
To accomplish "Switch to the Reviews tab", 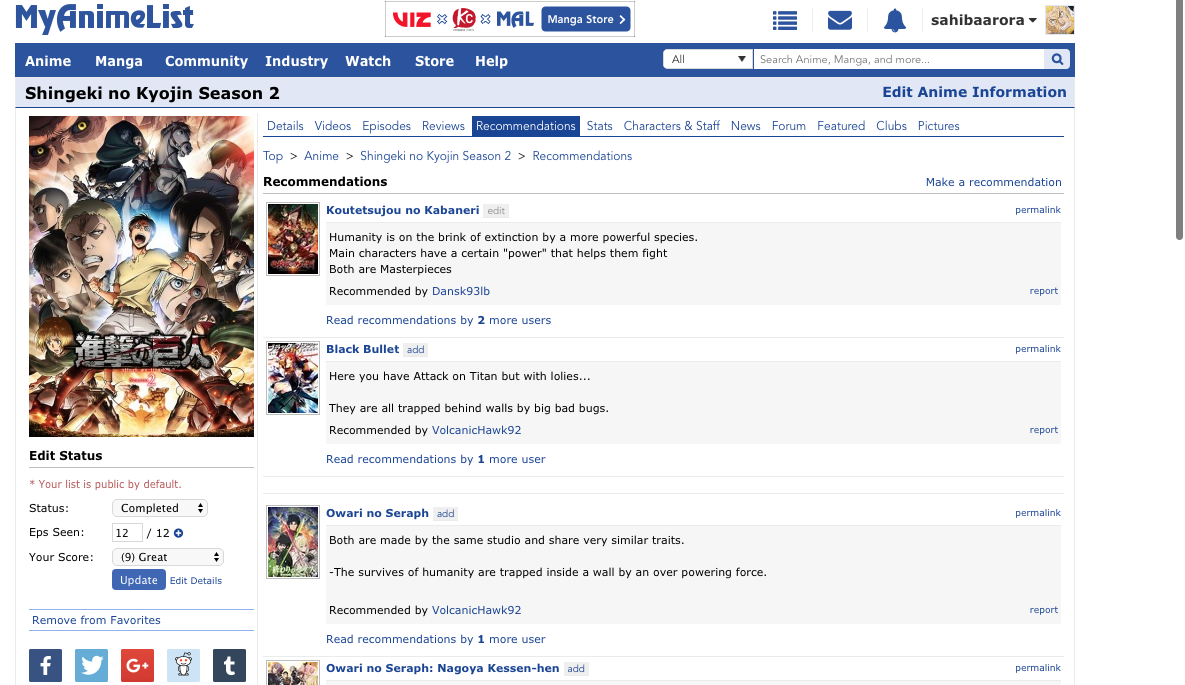I will pos(443,126).
